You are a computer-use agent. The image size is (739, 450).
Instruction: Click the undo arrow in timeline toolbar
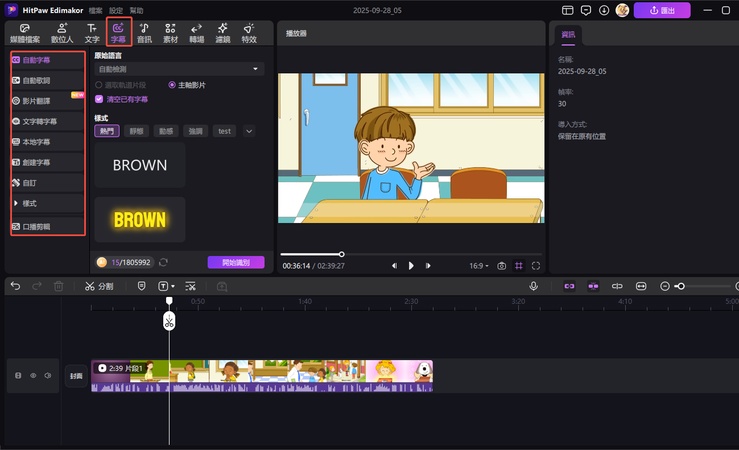(15, 286)
